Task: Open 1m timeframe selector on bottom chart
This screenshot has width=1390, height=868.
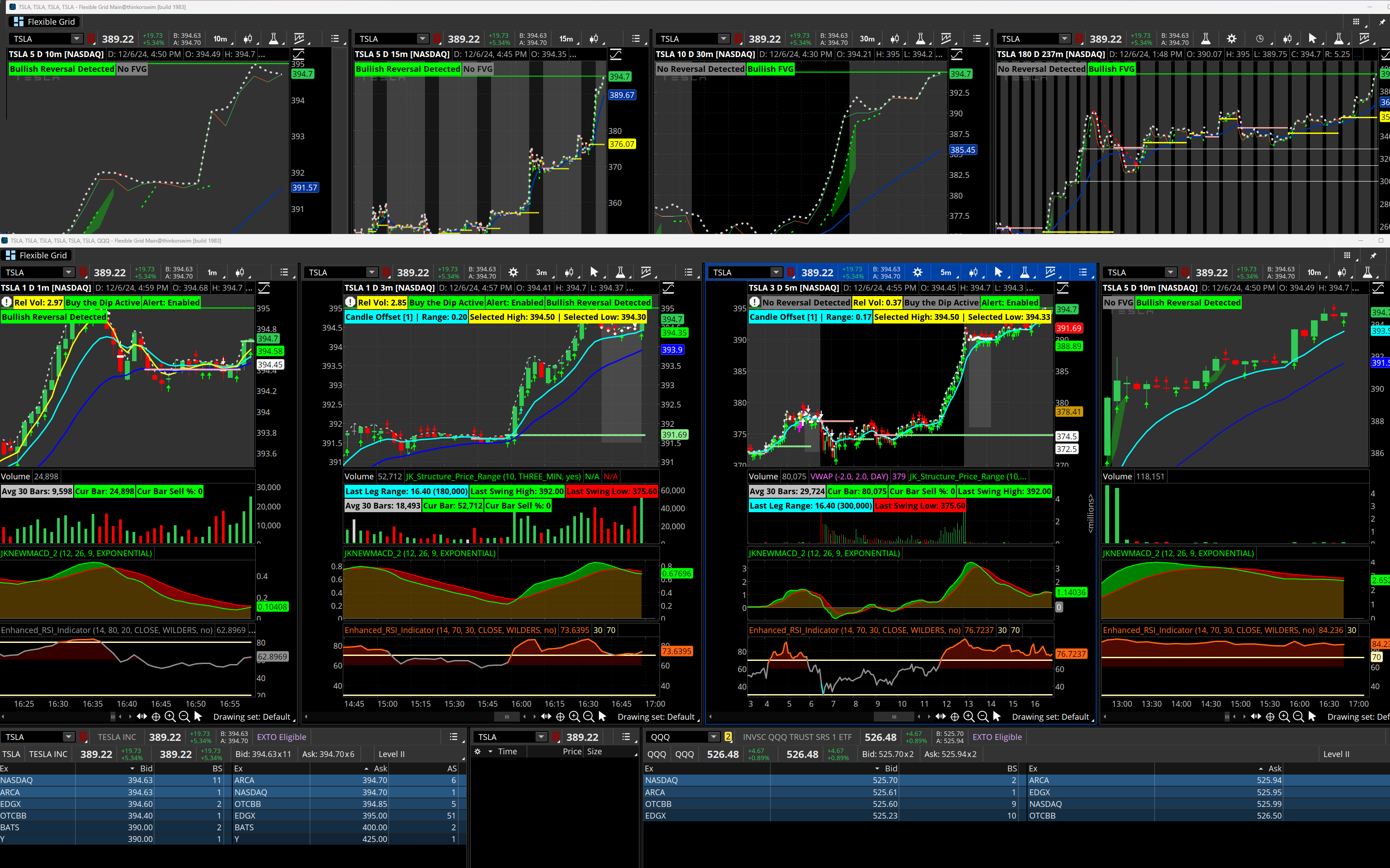Action: coord(213,272)
